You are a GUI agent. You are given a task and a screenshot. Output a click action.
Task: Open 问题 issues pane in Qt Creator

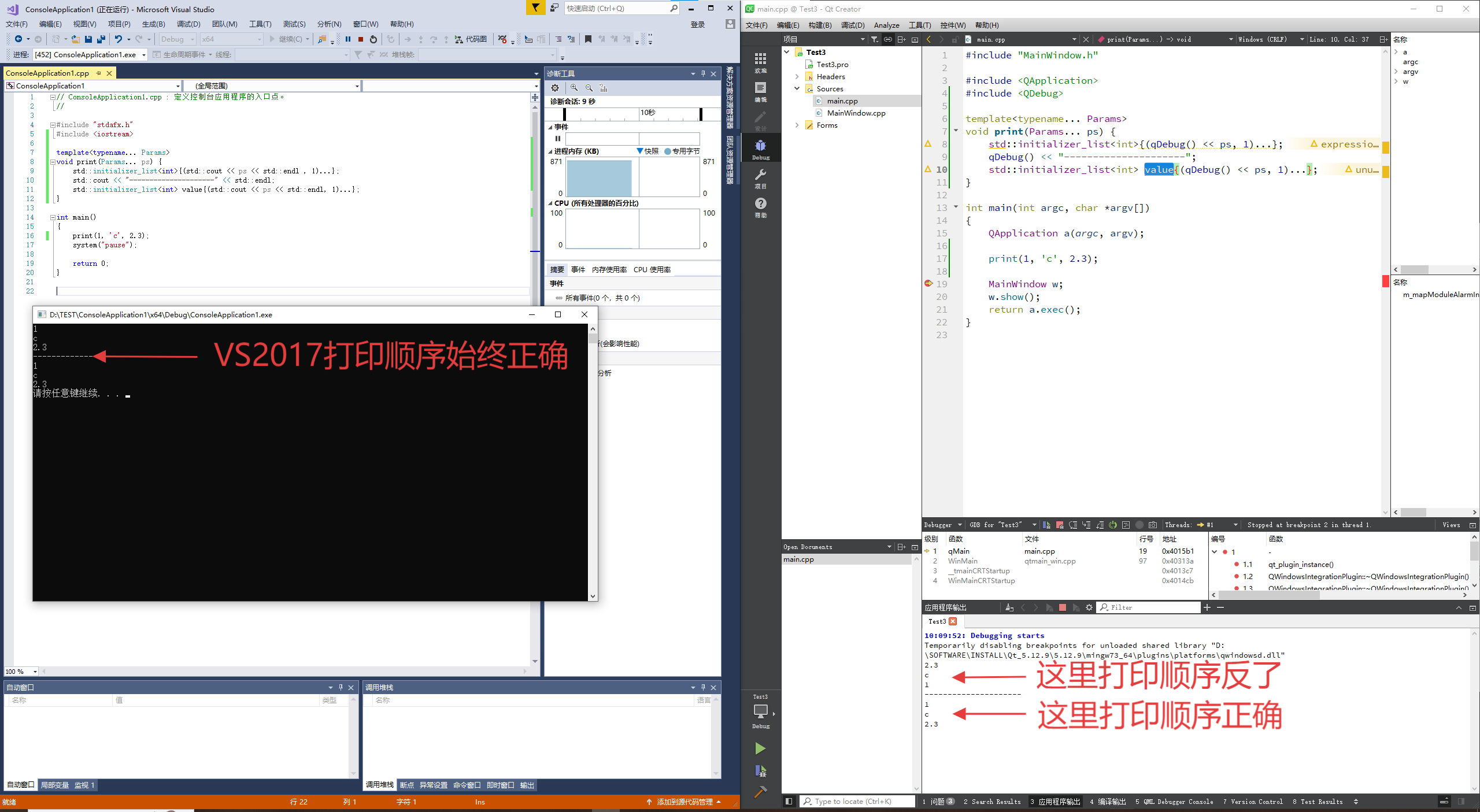[938, 802]
